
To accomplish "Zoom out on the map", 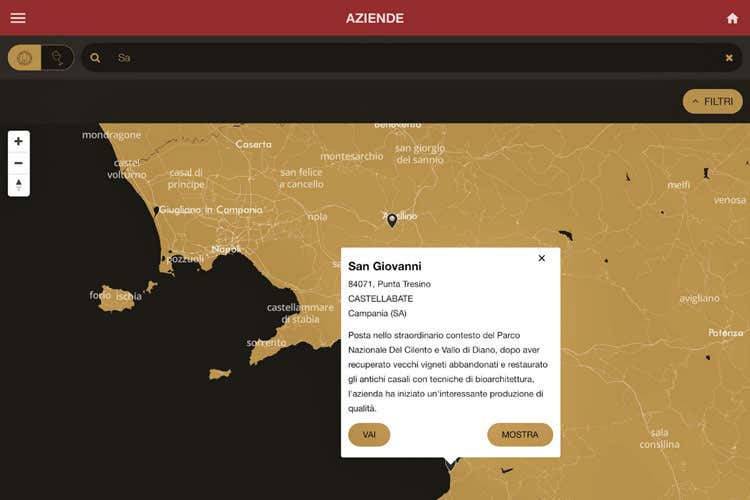I will click(19, 163).
